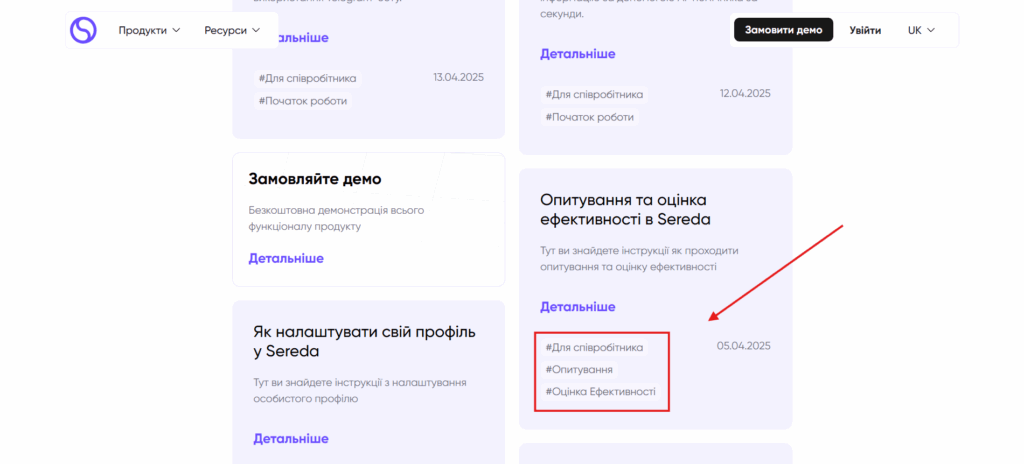1024x464 pixels.
Task: Open the UK language selector
Action: point(921,30)
